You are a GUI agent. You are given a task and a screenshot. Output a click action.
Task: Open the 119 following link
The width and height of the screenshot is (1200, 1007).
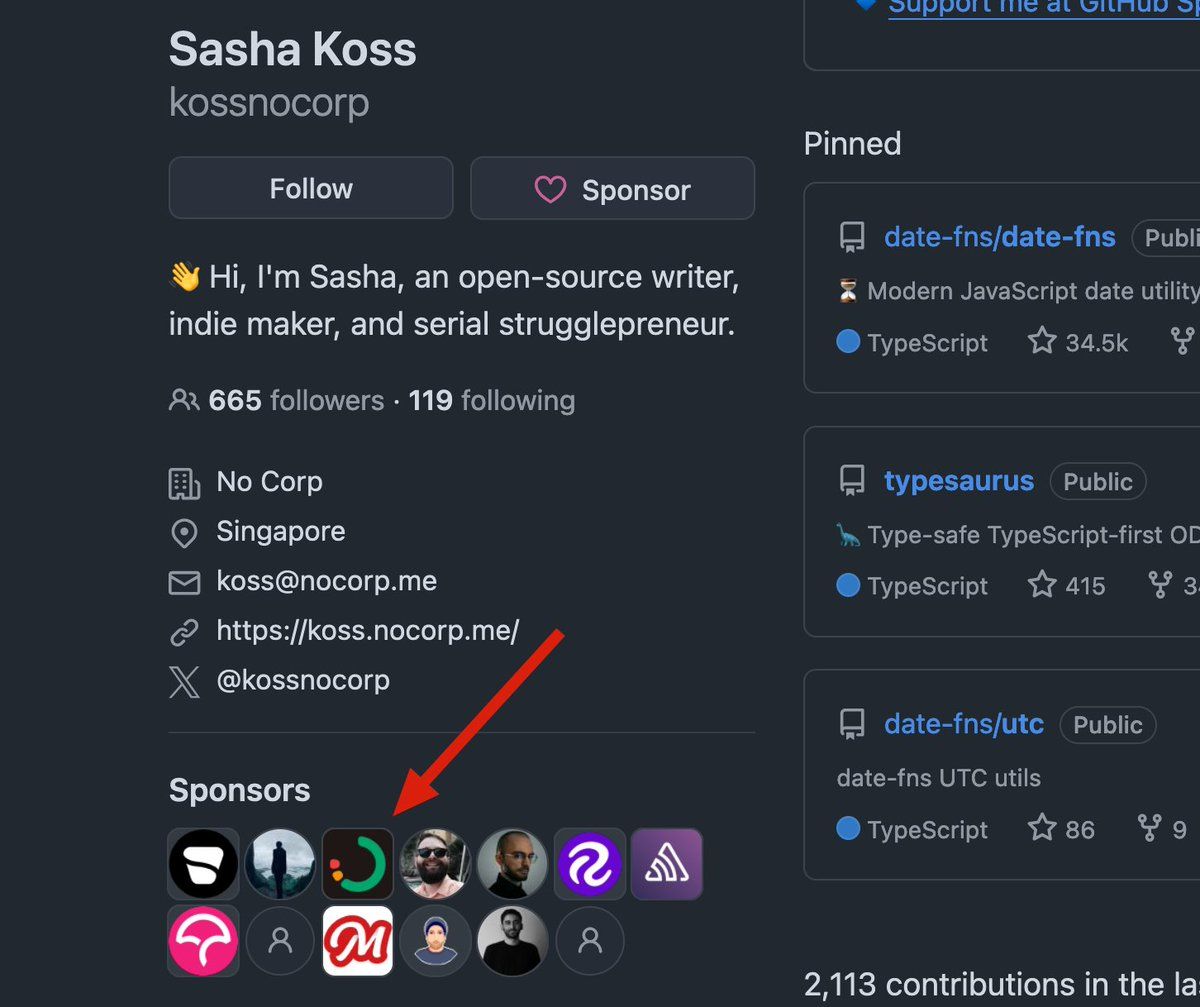click(492, 401)
